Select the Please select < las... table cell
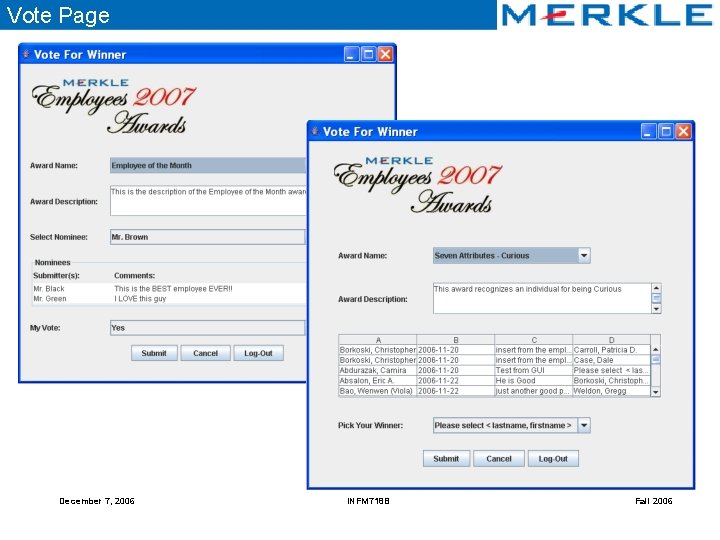The width and height of the screenshot is (720, 540). [x=612, y=370]
